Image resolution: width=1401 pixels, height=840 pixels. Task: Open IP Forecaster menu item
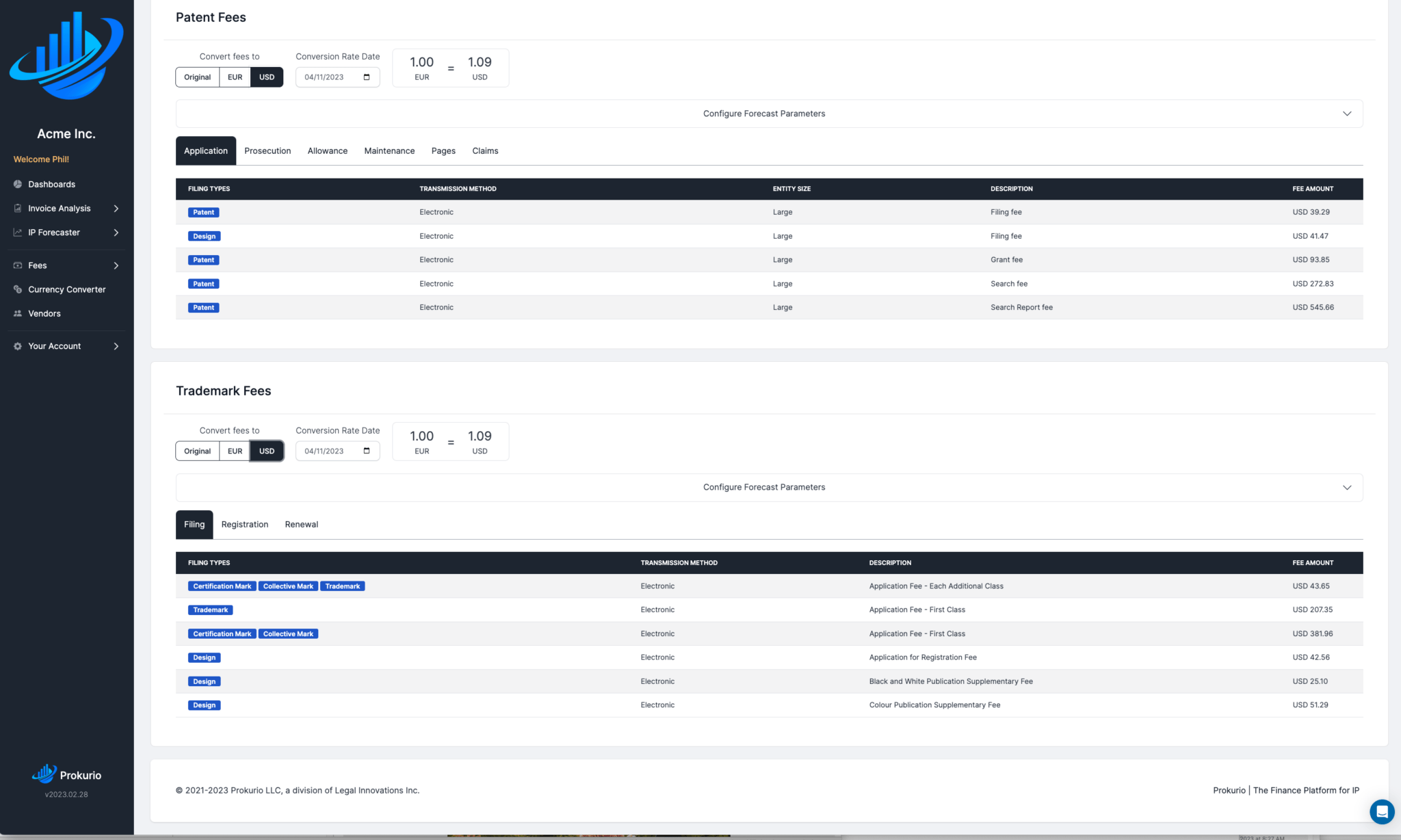pos(54,232)
